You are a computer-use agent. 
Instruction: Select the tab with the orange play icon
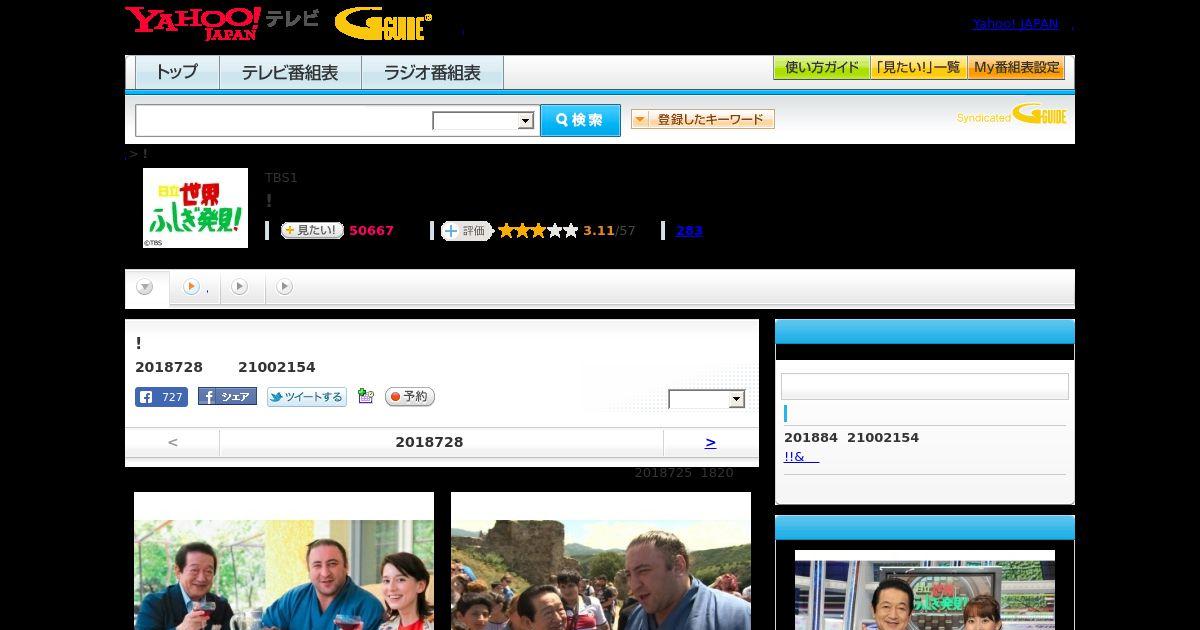[195, 287]
